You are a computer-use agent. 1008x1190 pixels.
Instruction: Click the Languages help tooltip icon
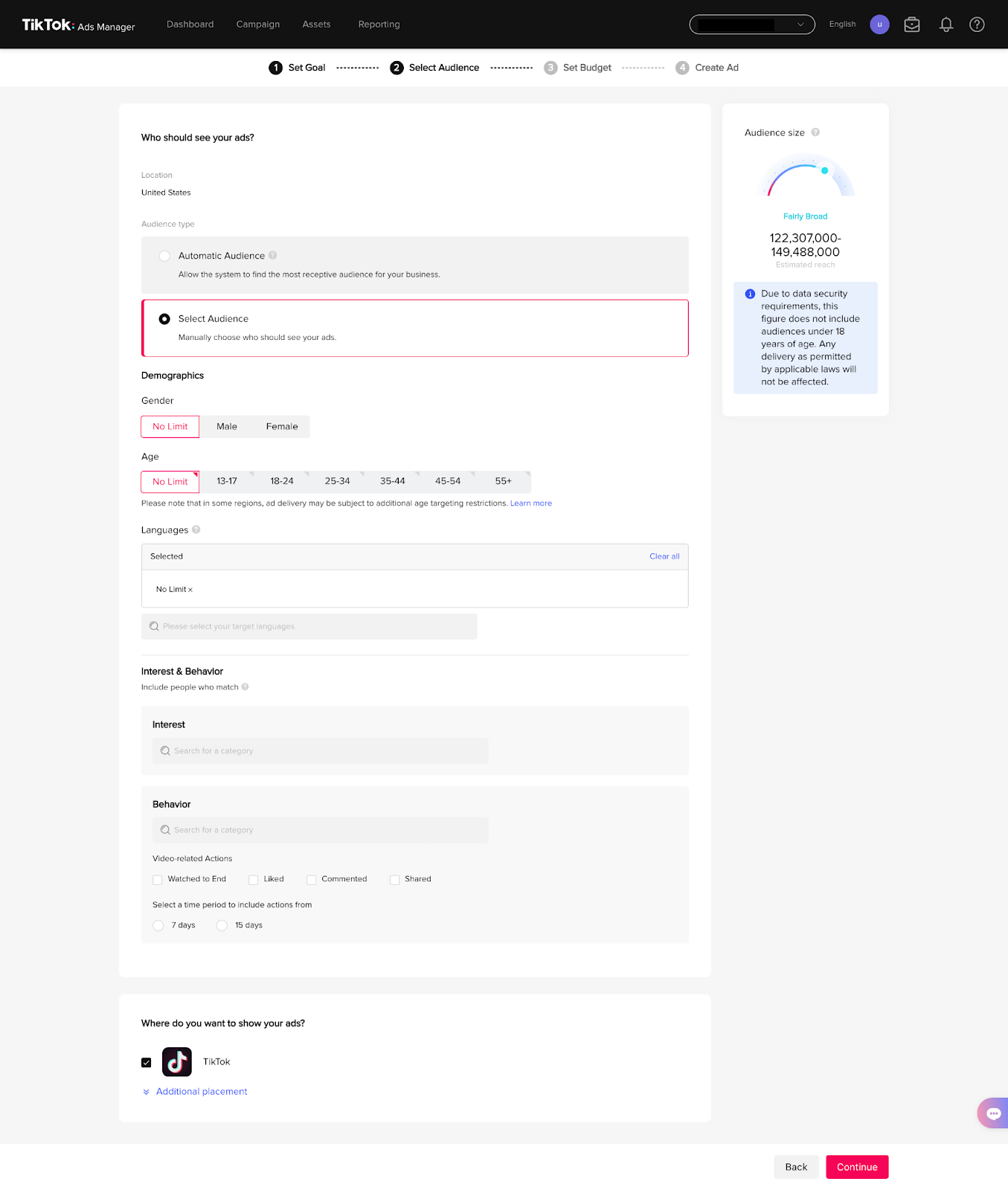196,530
